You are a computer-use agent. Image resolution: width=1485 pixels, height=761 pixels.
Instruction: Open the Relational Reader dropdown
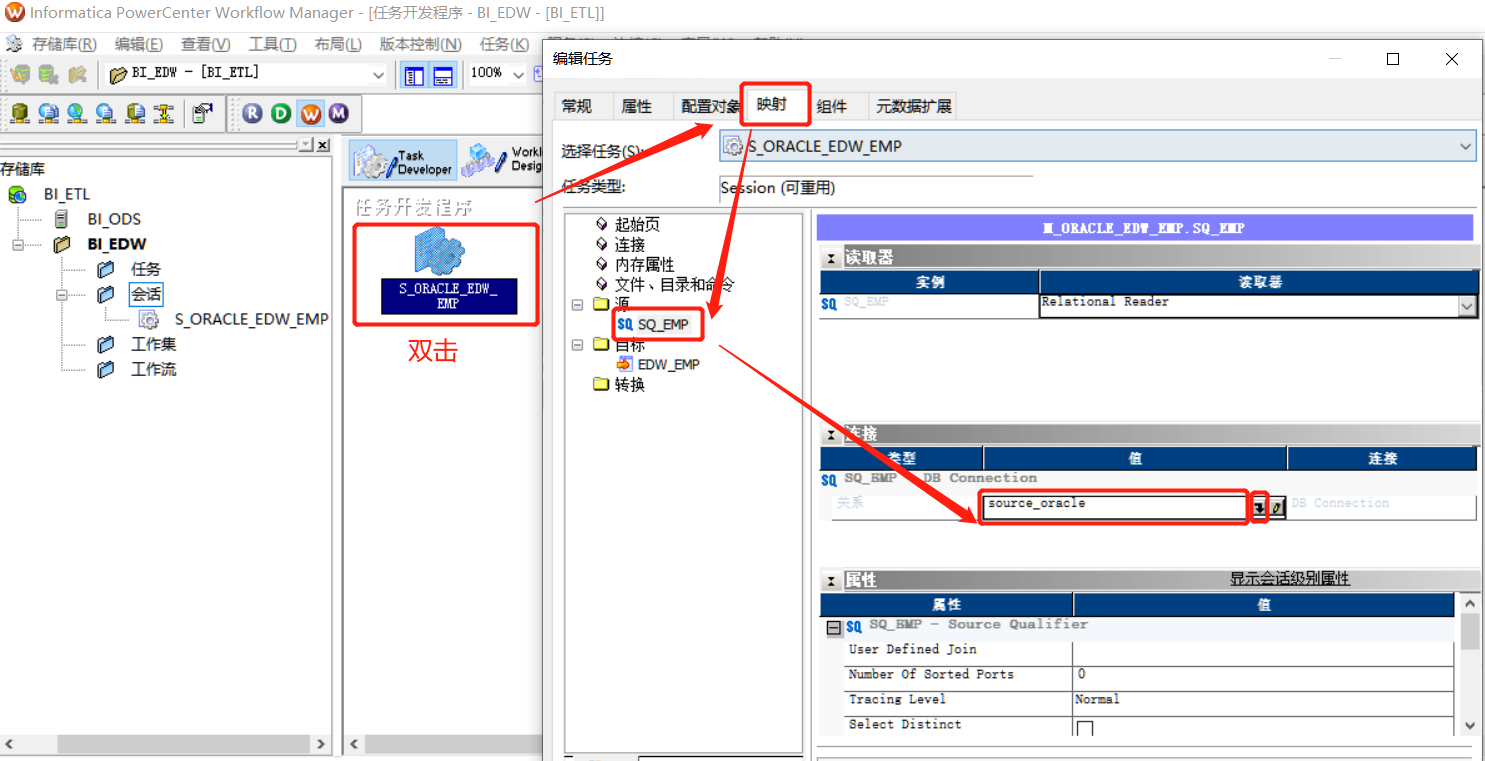pos(1467,307)
